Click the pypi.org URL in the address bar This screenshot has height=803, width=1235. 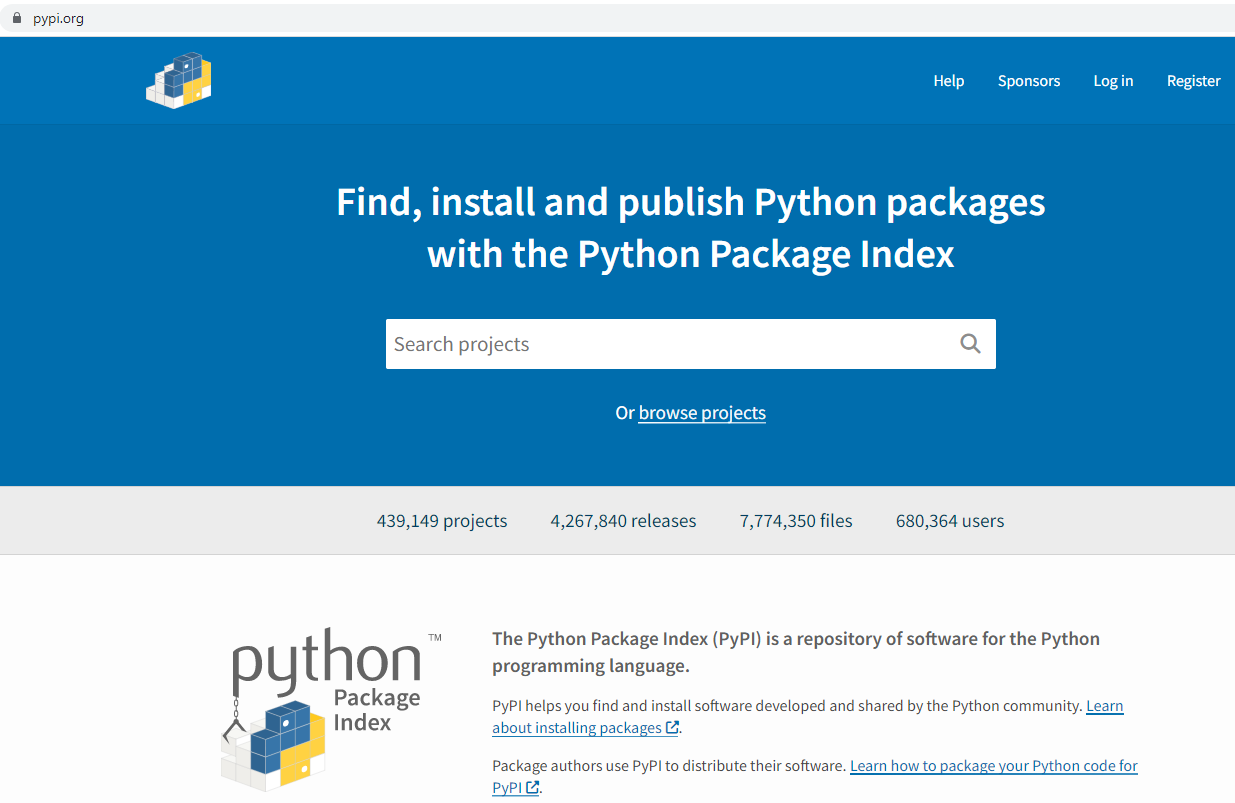(58, 18)
